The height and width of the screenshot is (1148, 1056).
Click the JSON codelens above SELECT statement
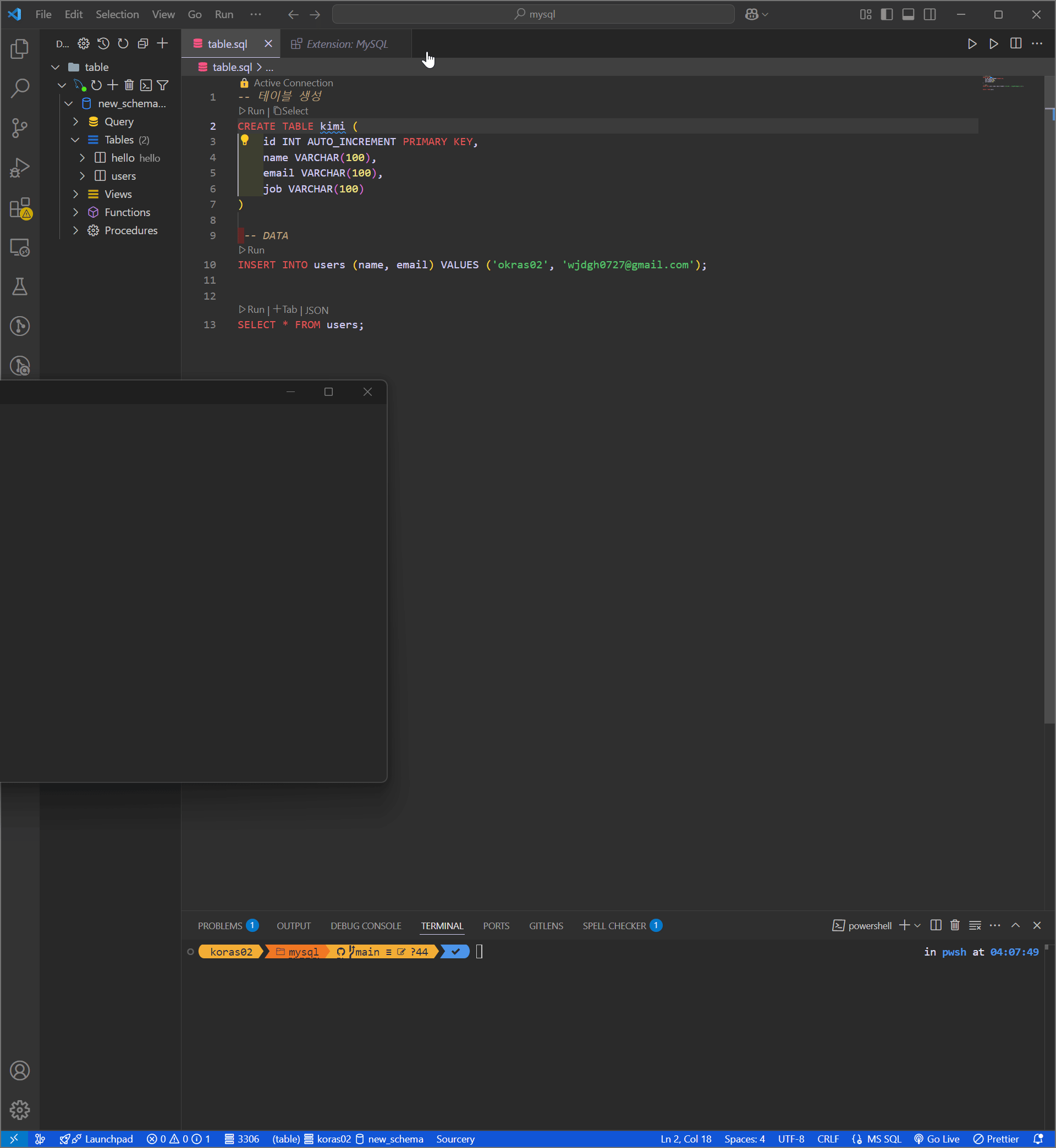tap(317, 310)
